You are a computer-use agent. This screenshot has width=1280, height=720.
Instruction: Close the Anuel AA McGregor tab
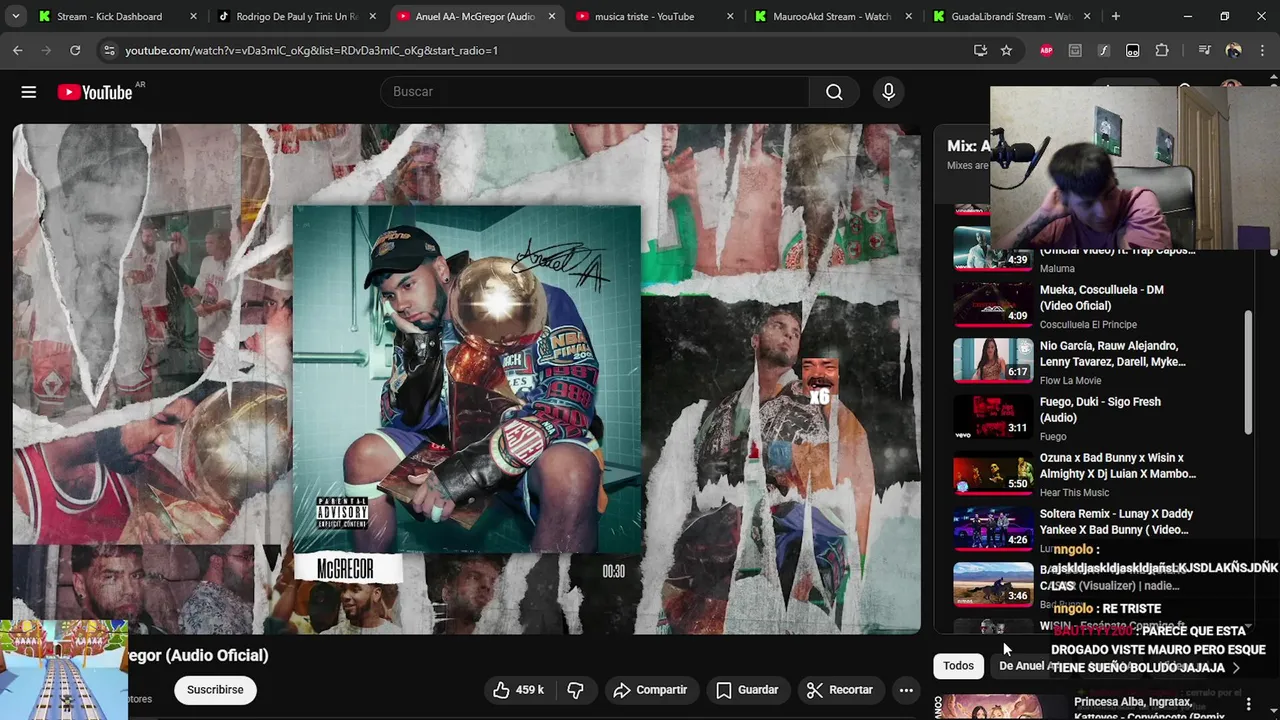click(552, 16)
